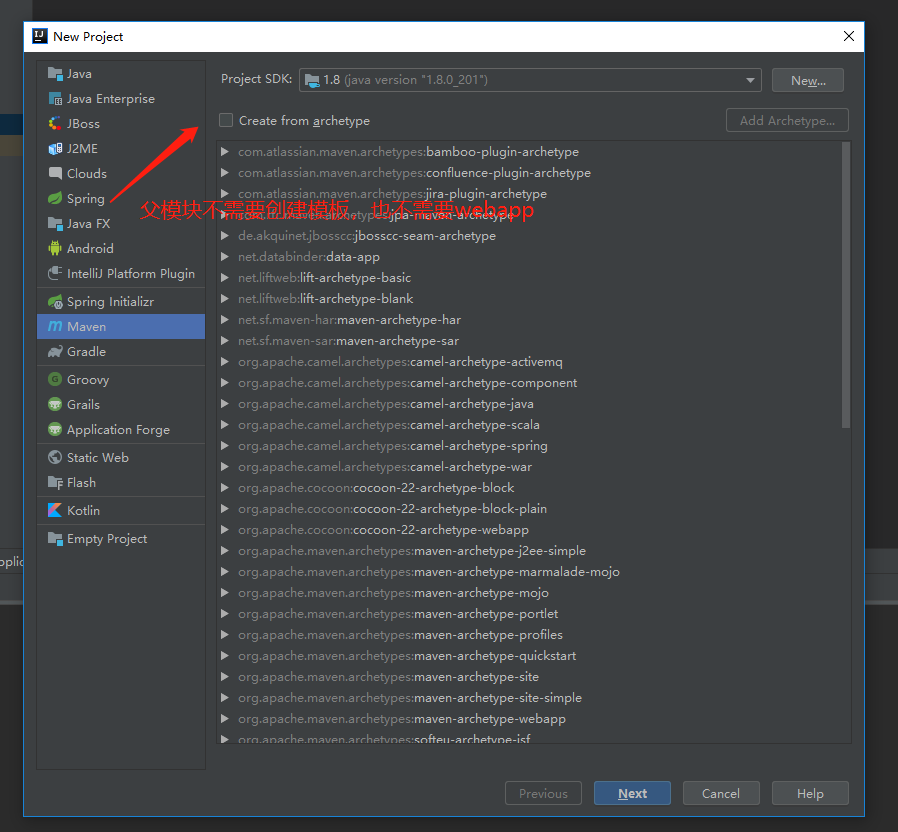Select the Kotlin icon

coord(55,511)
